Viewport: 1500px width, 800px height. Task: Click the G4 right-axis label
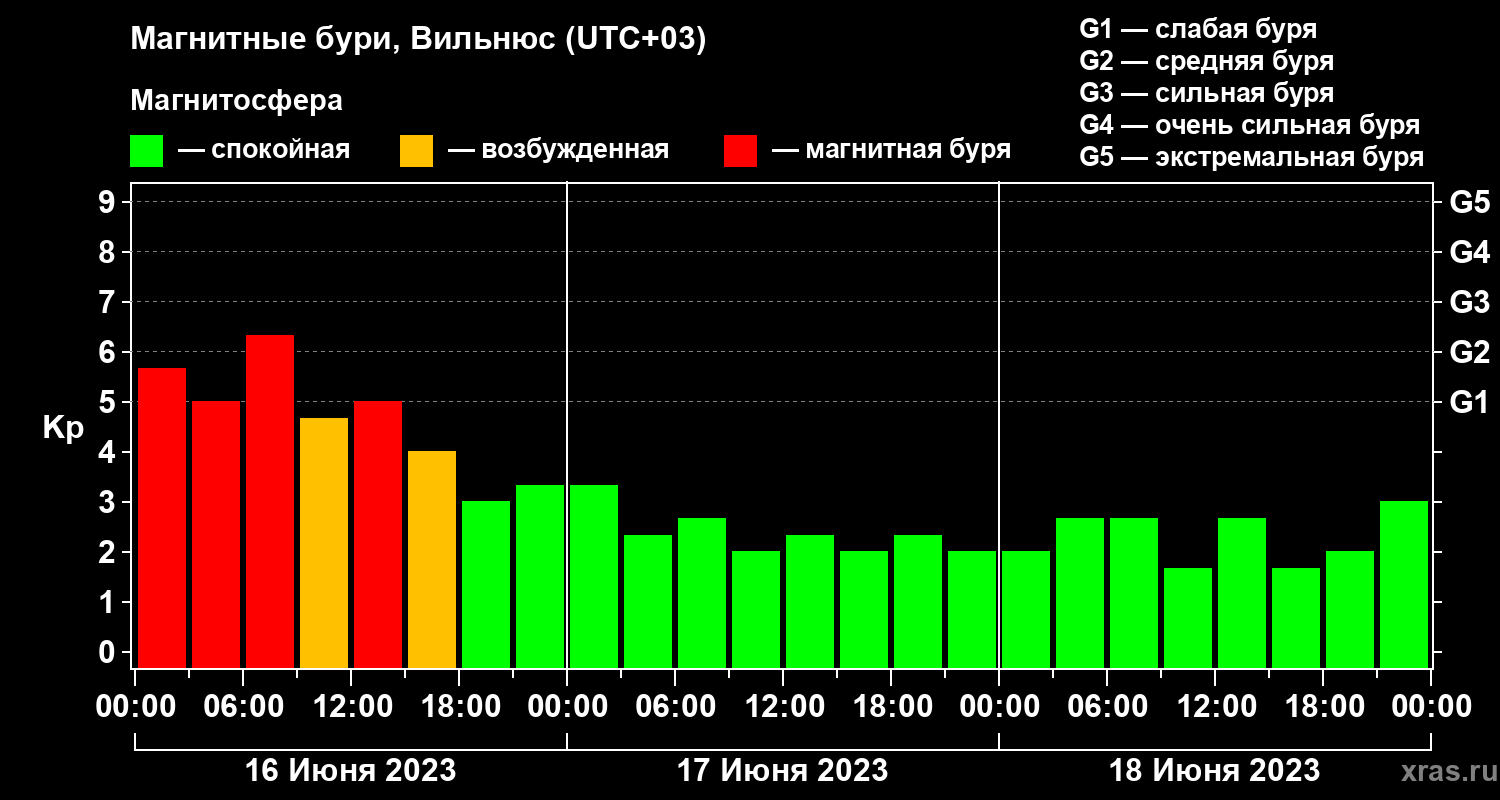[x=1470, y=252]
